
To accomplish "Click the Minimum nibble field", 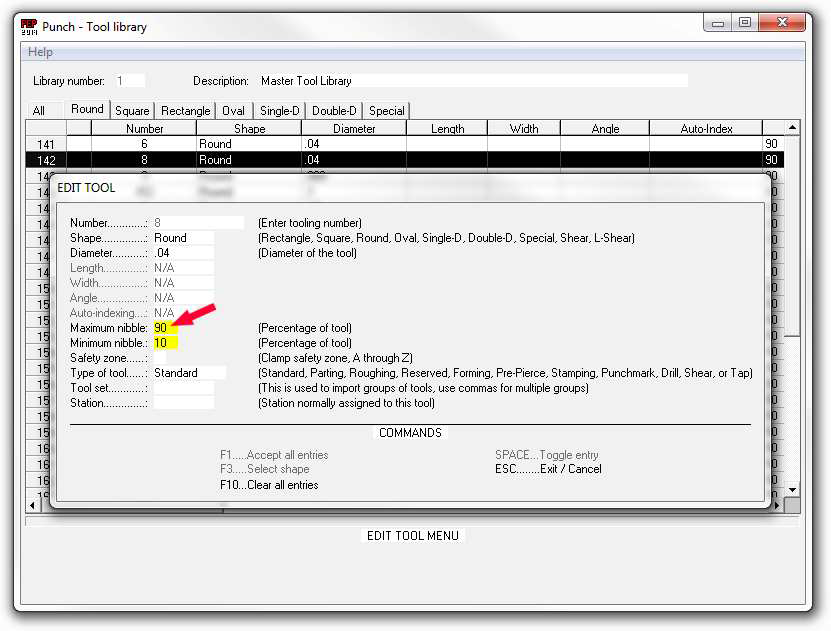I will pos(165,343).
